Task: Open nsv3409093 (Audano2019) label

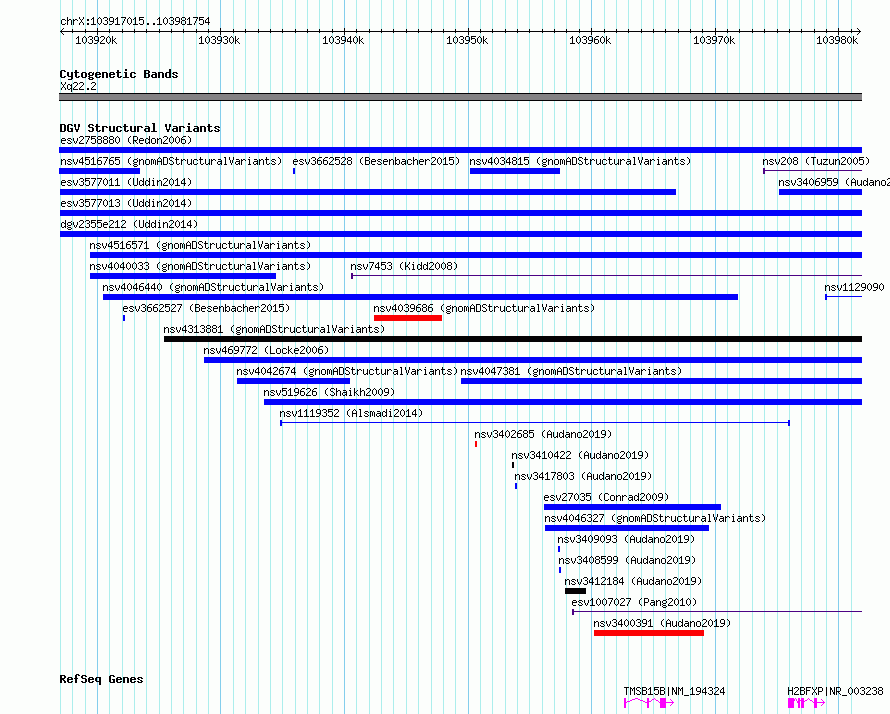Action: 626,539
